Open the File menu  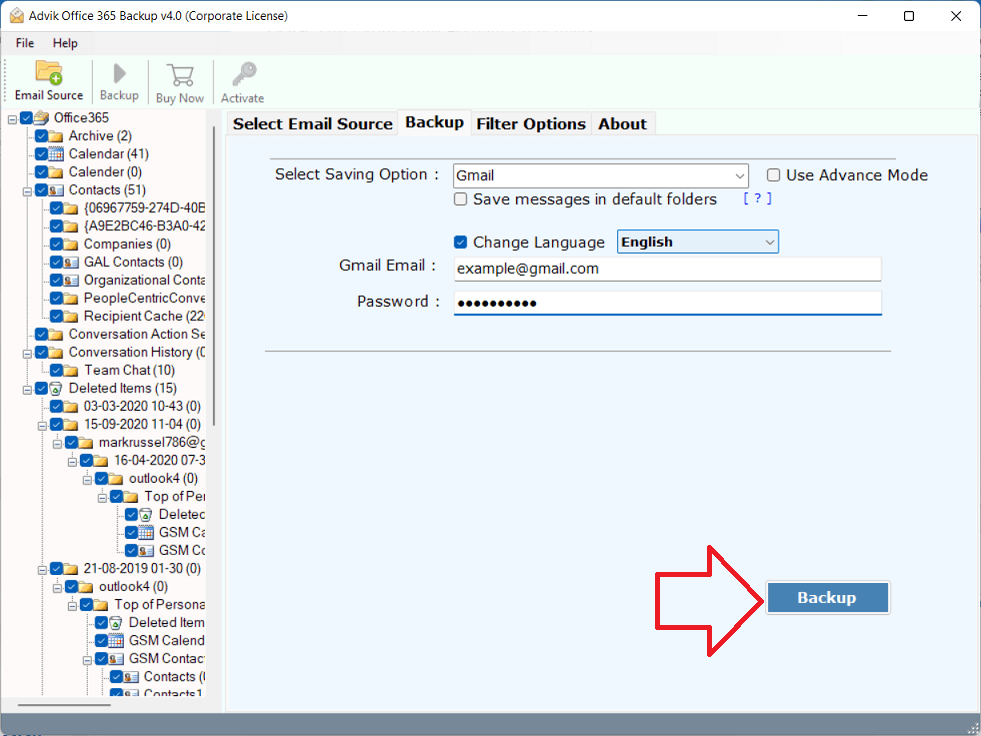click(x=25, y=43)
